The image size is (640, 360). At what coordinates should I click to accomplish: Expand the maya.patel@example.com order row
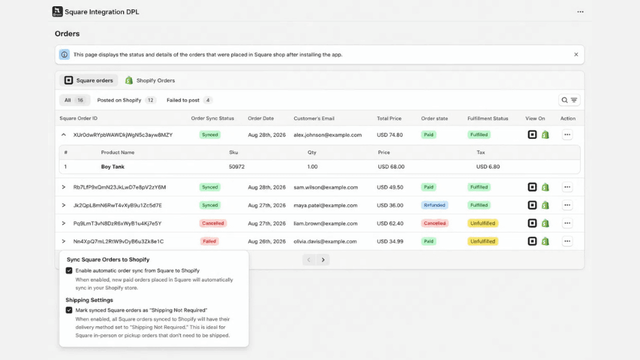64,205
